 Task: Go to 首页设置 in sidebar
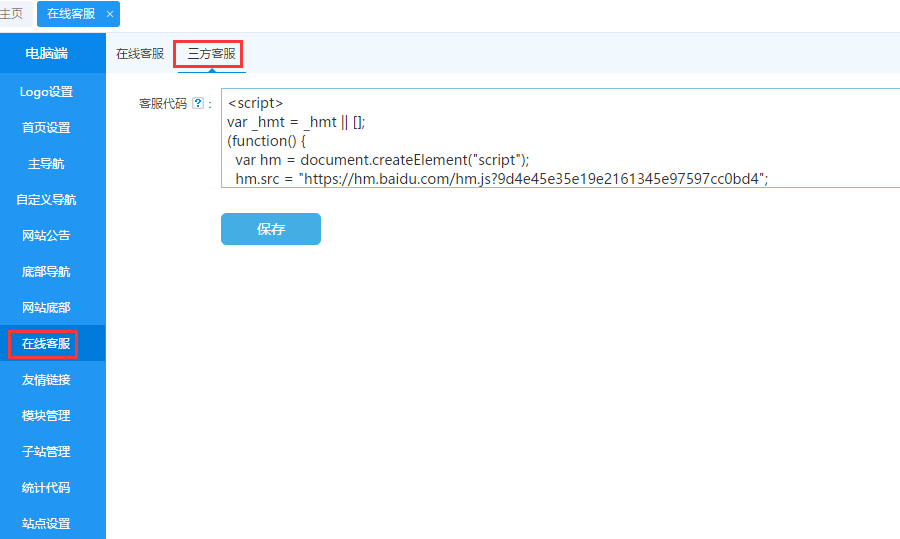[47, 128]
